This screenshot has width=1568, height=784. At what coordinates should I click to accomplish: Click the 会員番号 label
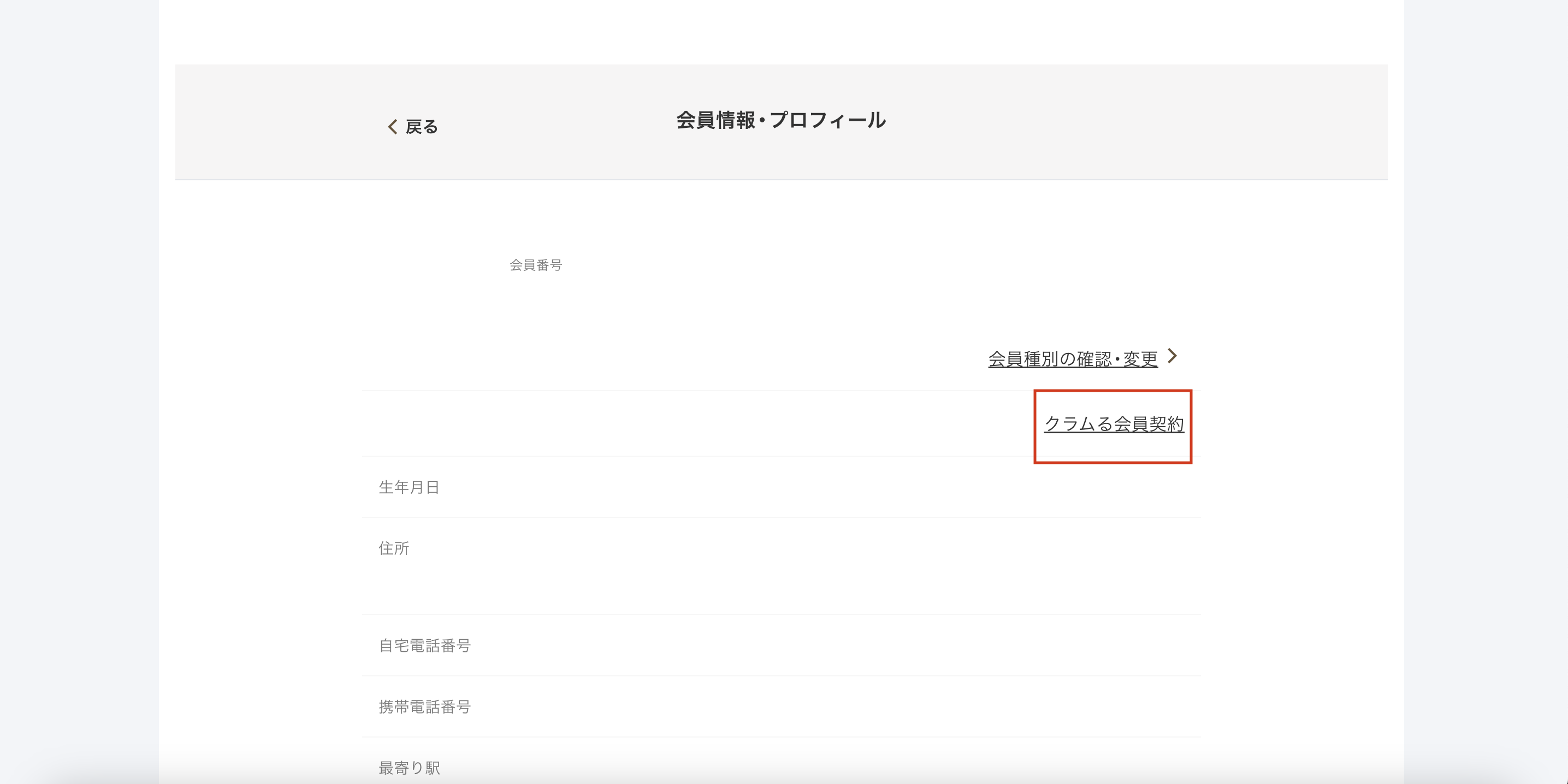pyautogui.click(x=536, y=265)
